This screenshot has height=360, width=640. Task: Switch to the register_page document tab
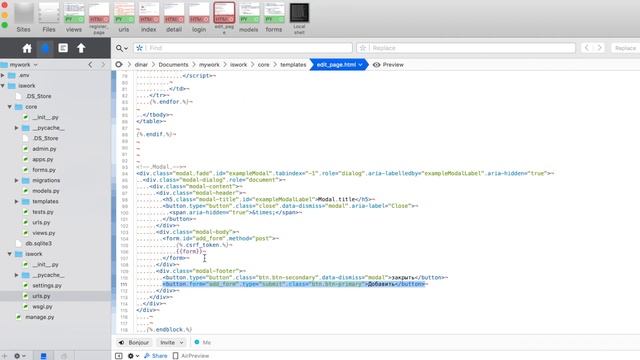click(x=99, y=18)
